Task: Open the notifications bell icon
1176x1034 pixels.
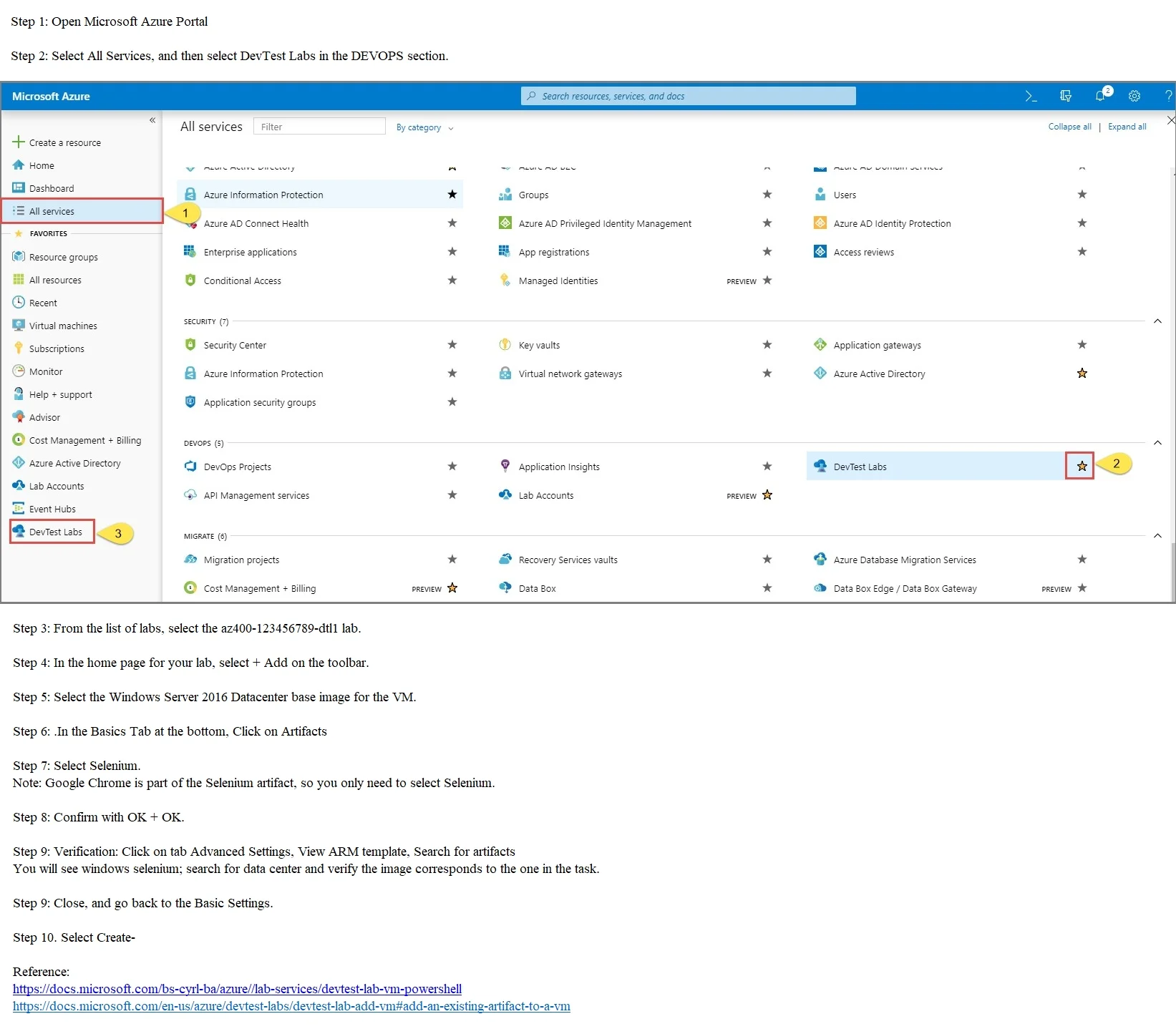Action: (1101, 96)
